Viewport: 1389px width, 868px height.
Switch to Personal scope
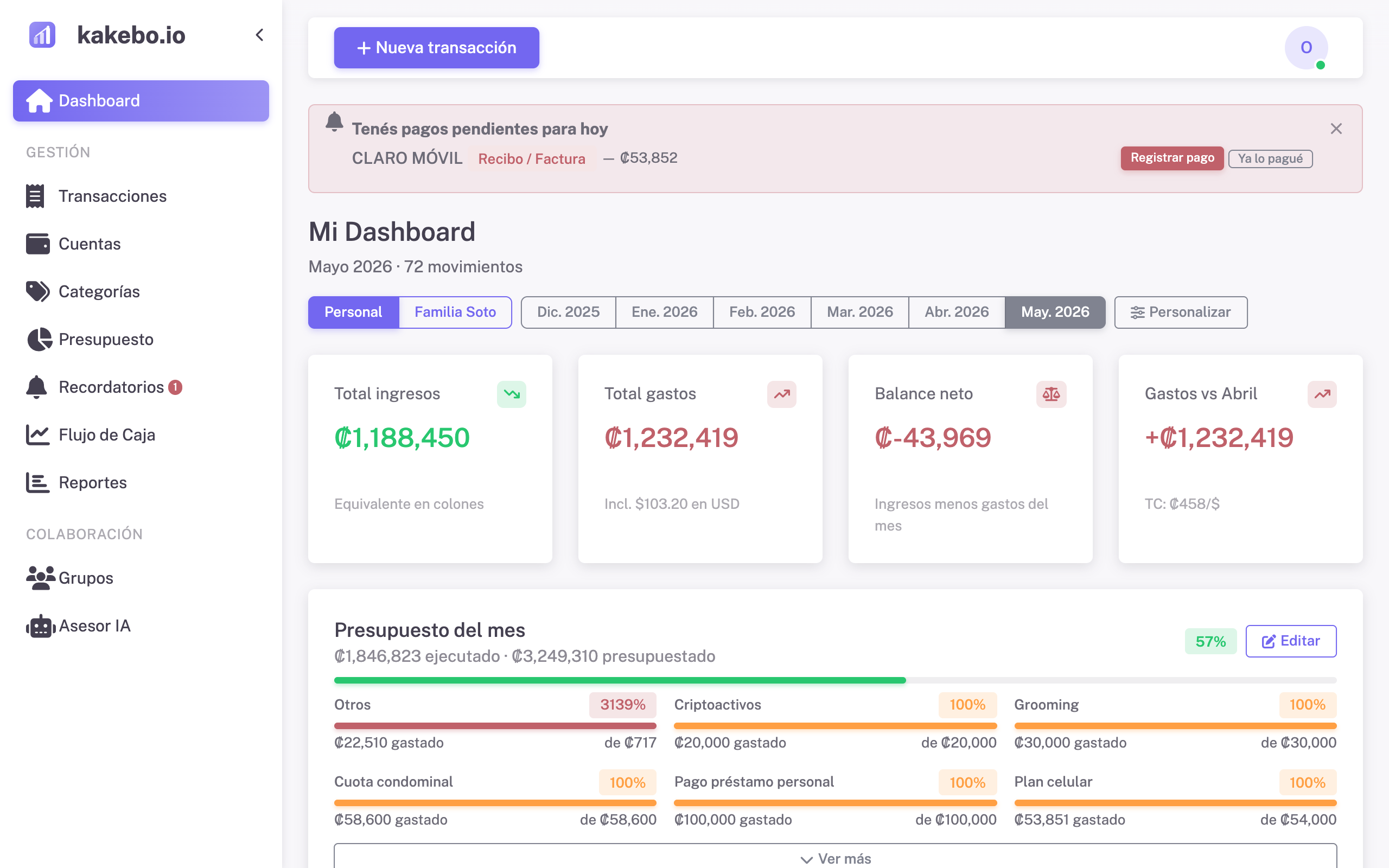[x=353, y=312]
